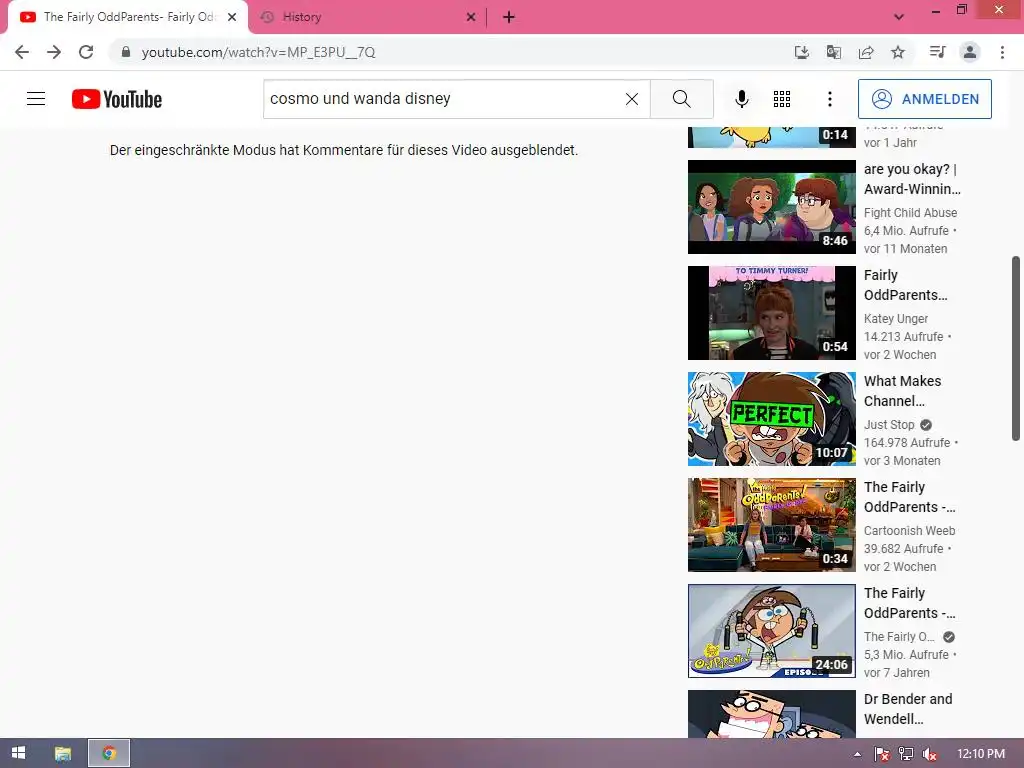Click 'Fairly OddParents...' title by Katey Unger
The height and width of the screenshot is (768, 1024).
pos(905,285)
